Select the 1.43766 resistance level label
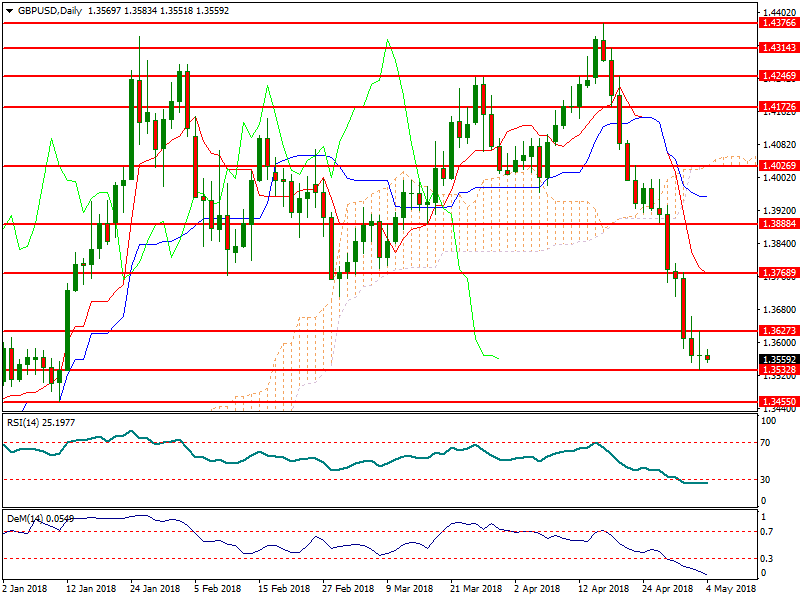 [x=779, y=22]
